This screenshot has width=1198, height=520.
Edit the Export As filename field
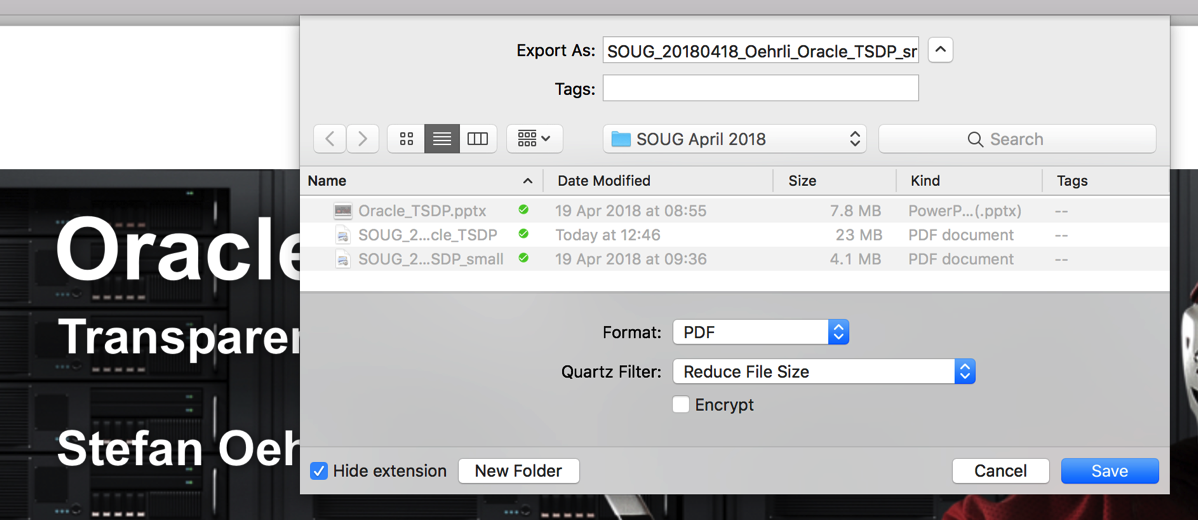click(760, 50)
